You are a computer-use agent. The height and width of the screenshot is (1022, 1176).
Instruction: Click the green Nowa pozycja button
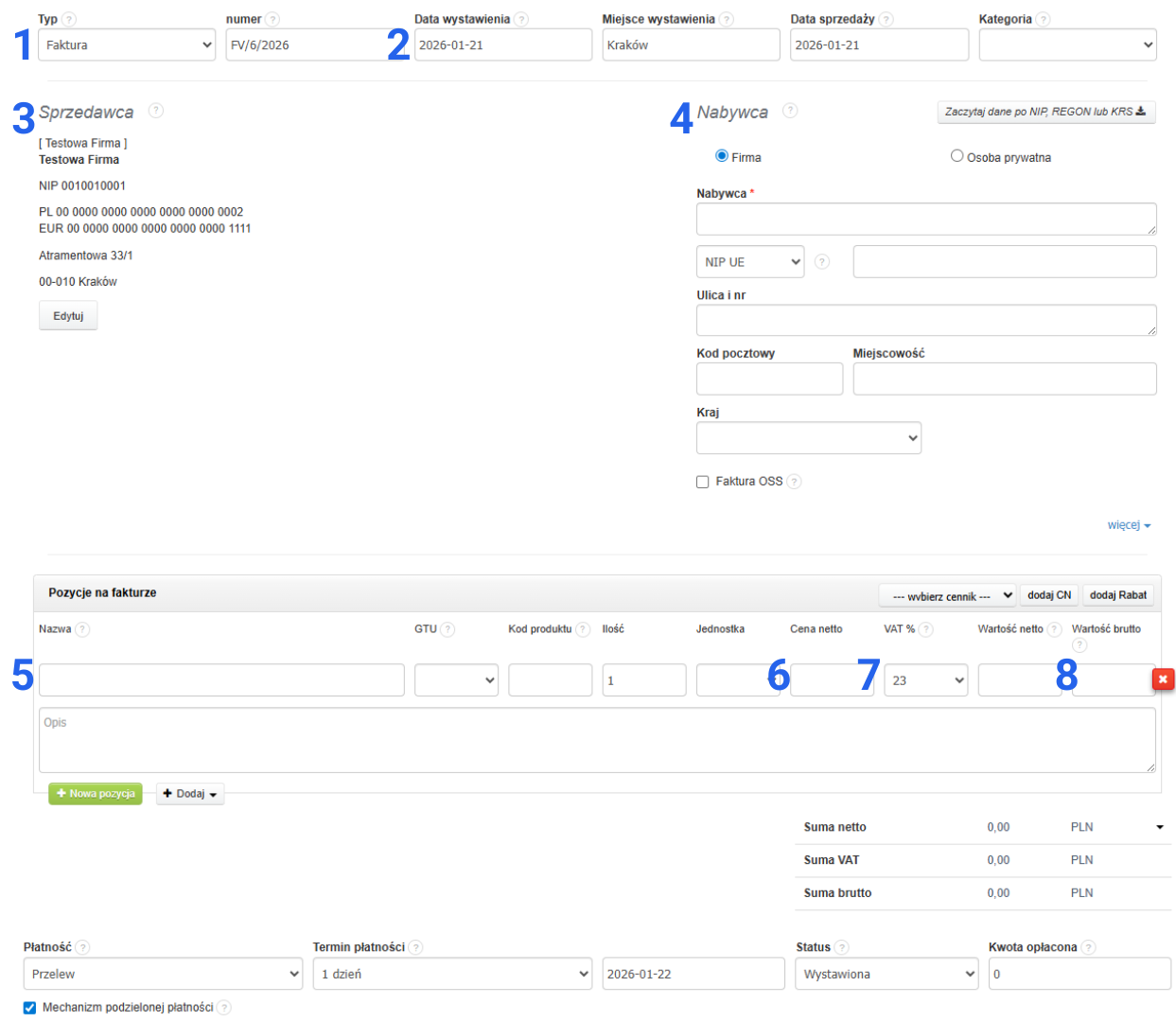96,794
